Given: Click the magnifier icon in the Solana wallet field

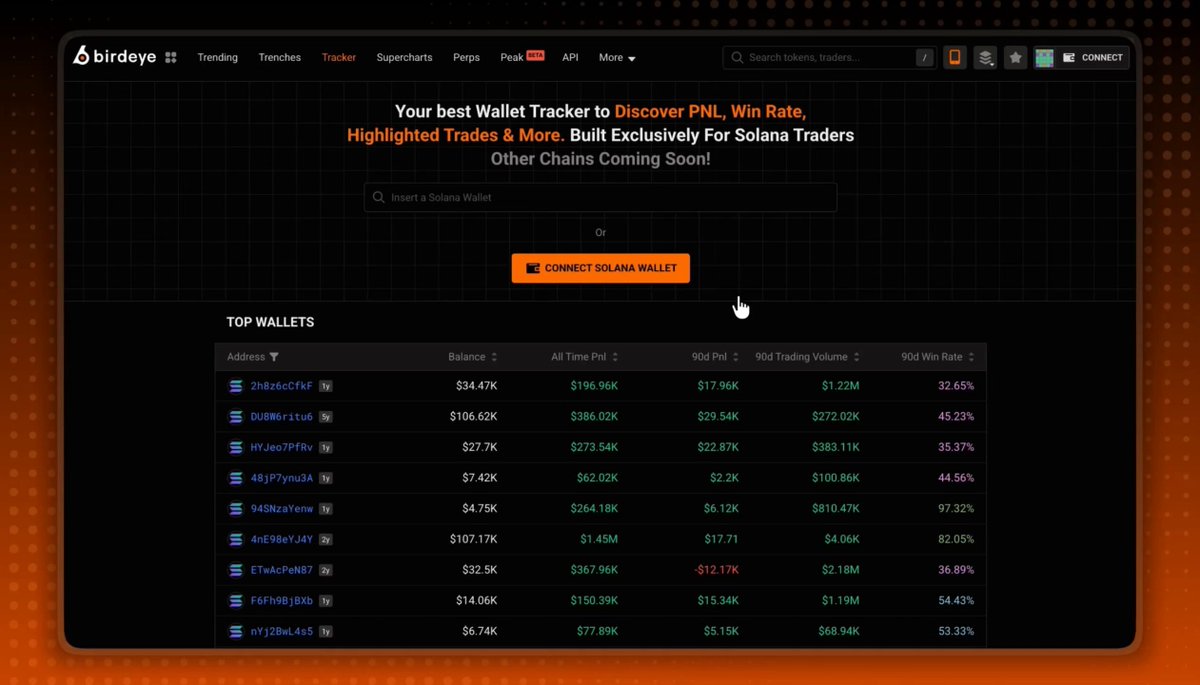Looking at the screenshot, I should 378,198.
